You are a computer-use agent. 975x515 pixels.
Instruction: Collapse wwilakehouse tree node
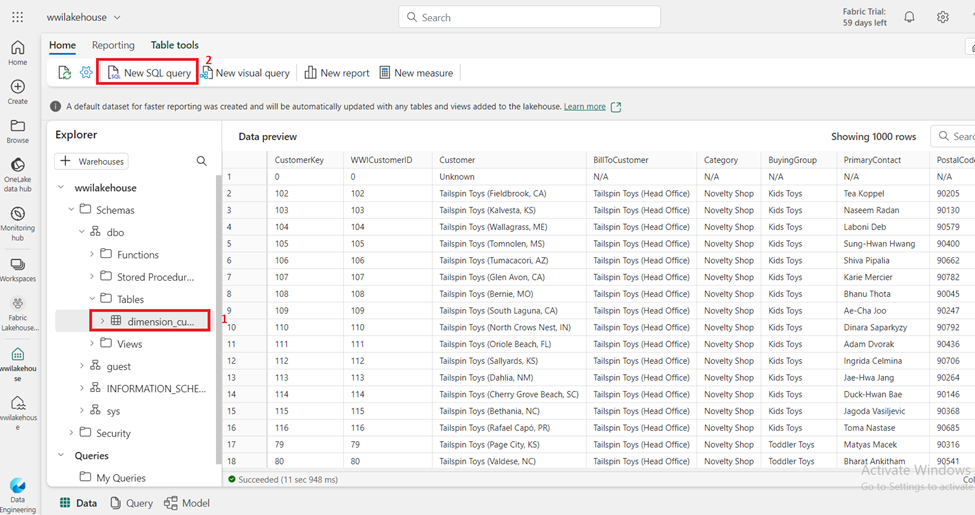pos(61,187)
